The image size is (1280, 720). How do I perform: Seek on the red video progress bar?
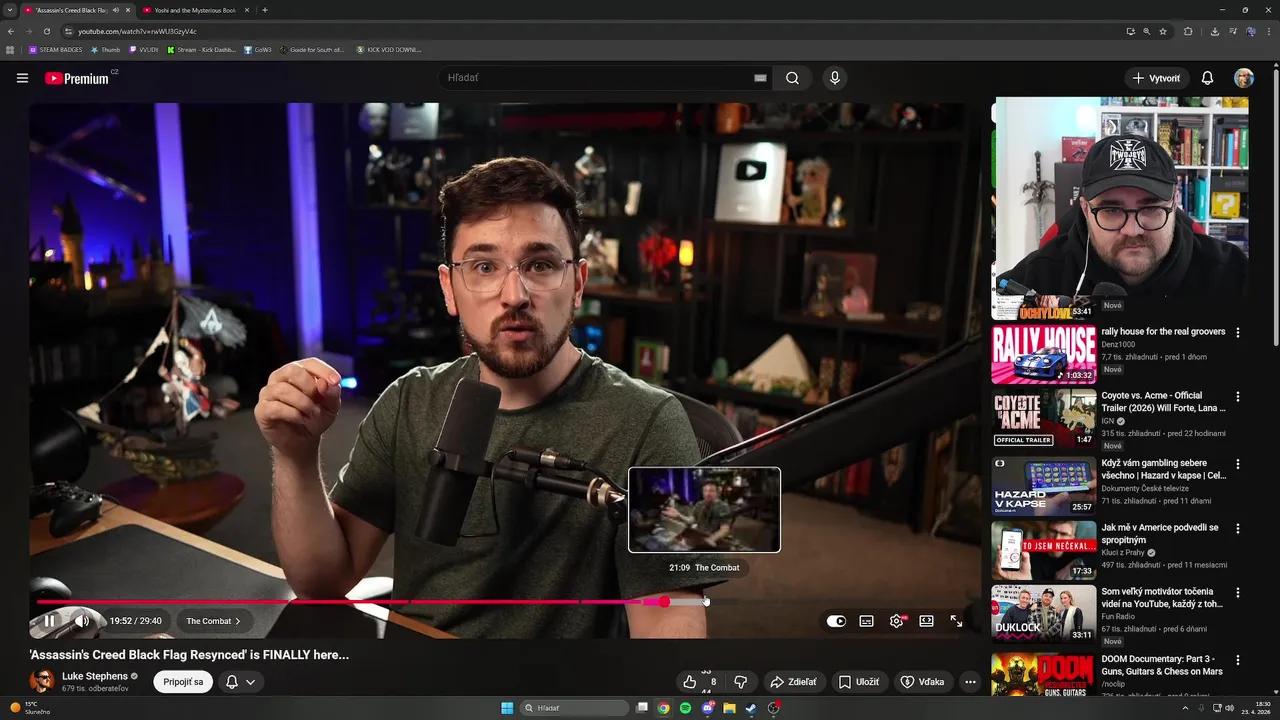[350, 602]
